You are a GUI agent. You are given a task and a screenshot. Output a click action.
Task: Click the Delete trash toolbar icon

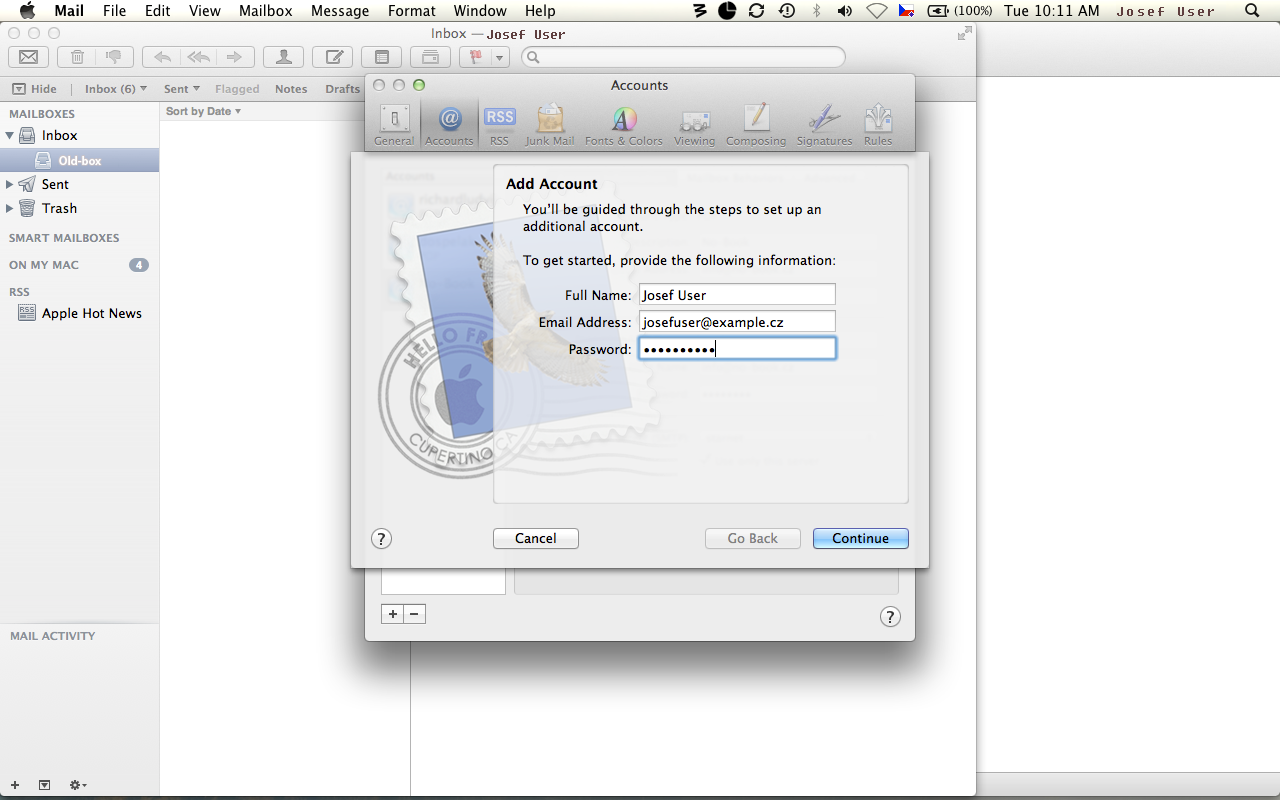pyautogui.click(x=77, y=57)
